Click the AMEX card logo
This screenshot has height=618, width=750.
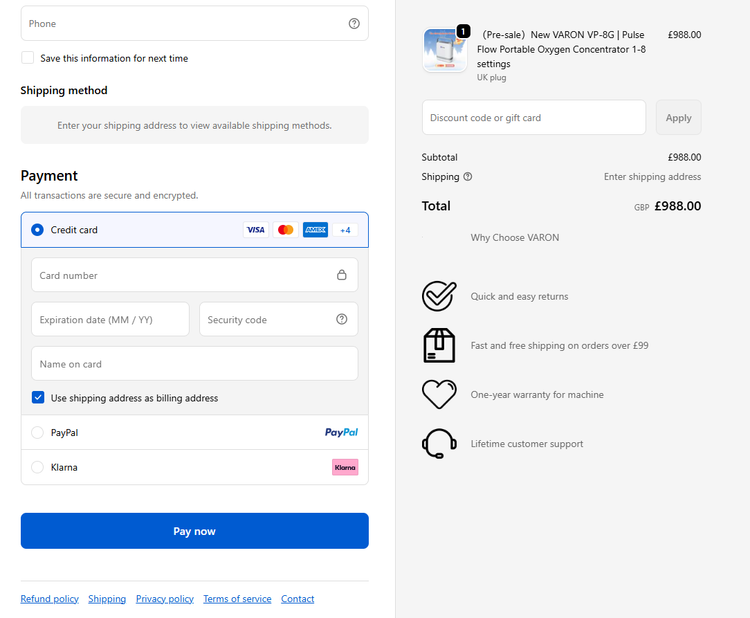coord(315,230)
